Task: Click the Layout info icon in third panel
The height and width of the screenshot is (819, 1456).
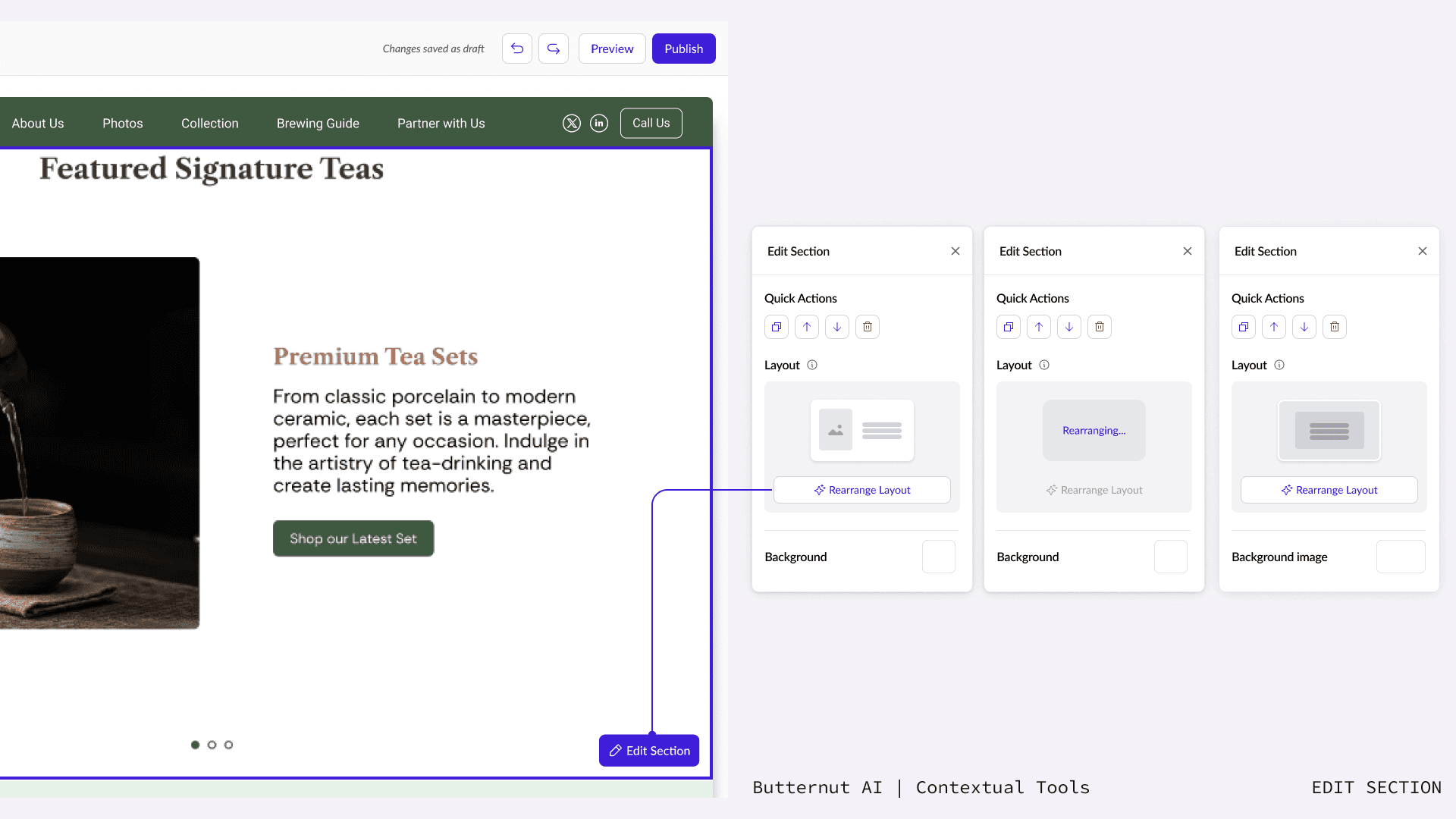Action: pos(1279,365)
